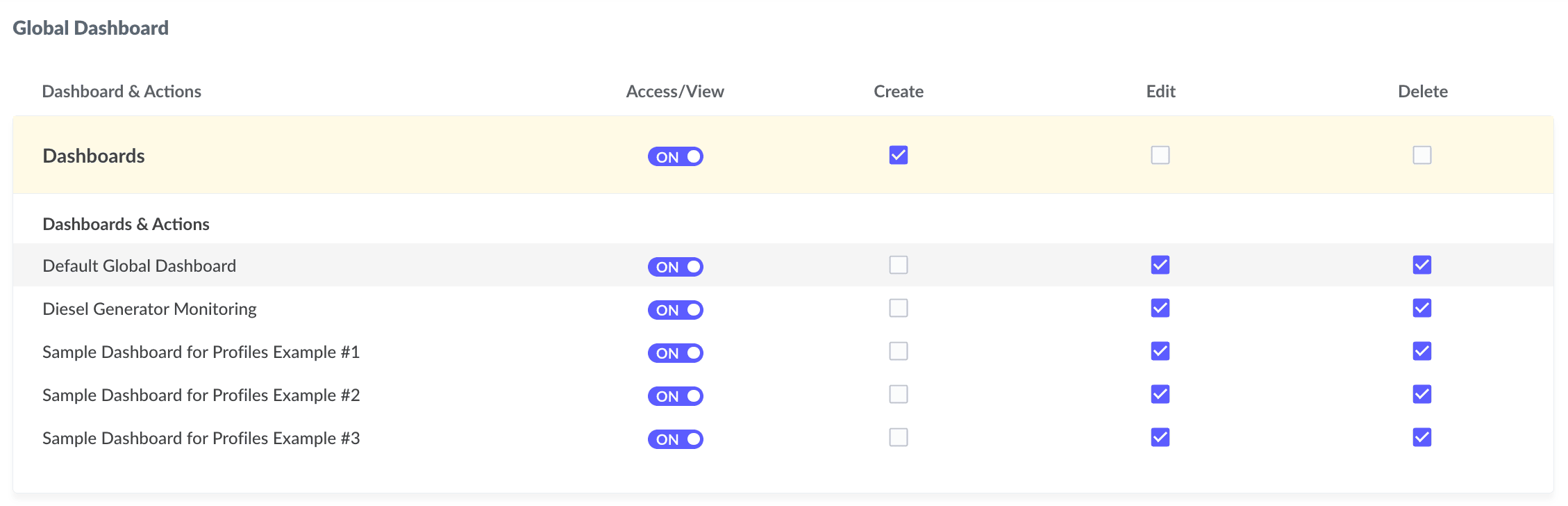Toggle Access/View for Profiles Example #2

(676, 396)
